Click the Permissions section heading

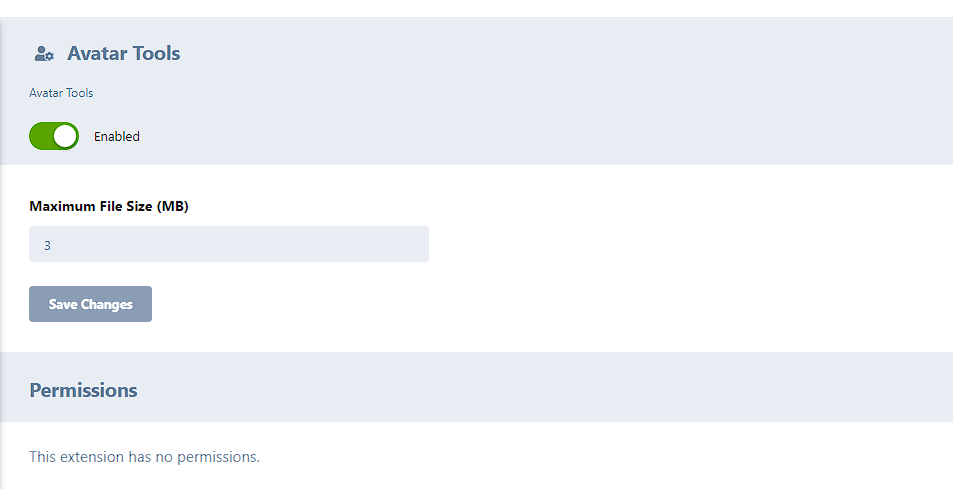[83, 390]
